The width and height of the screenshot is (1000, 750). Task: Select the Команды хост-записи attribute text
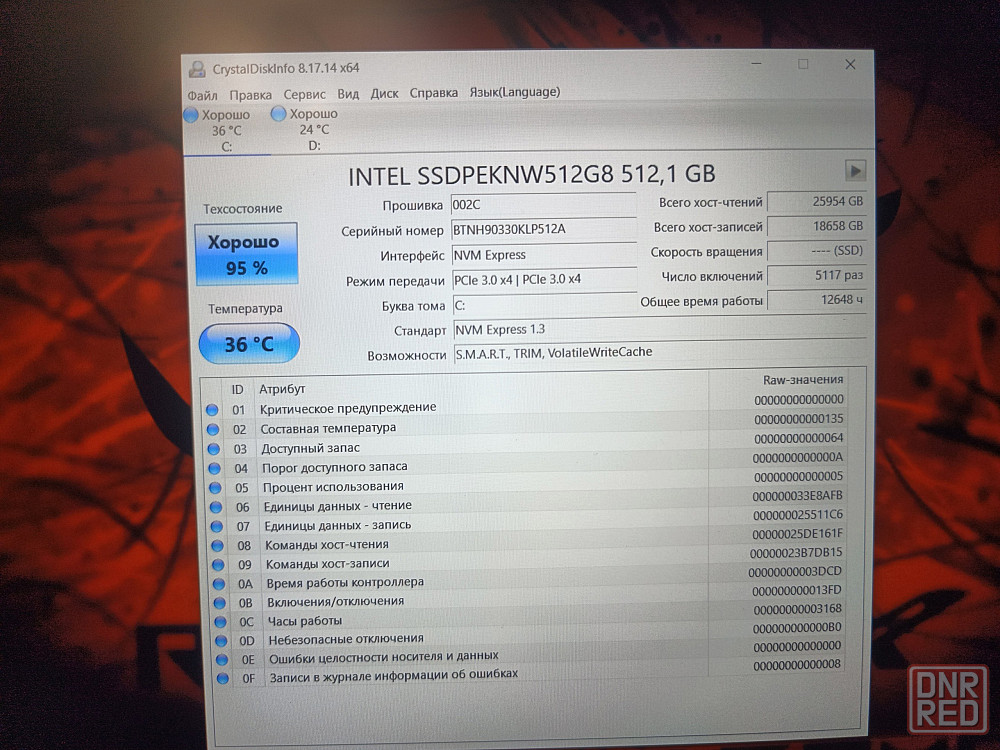[328, 564]
